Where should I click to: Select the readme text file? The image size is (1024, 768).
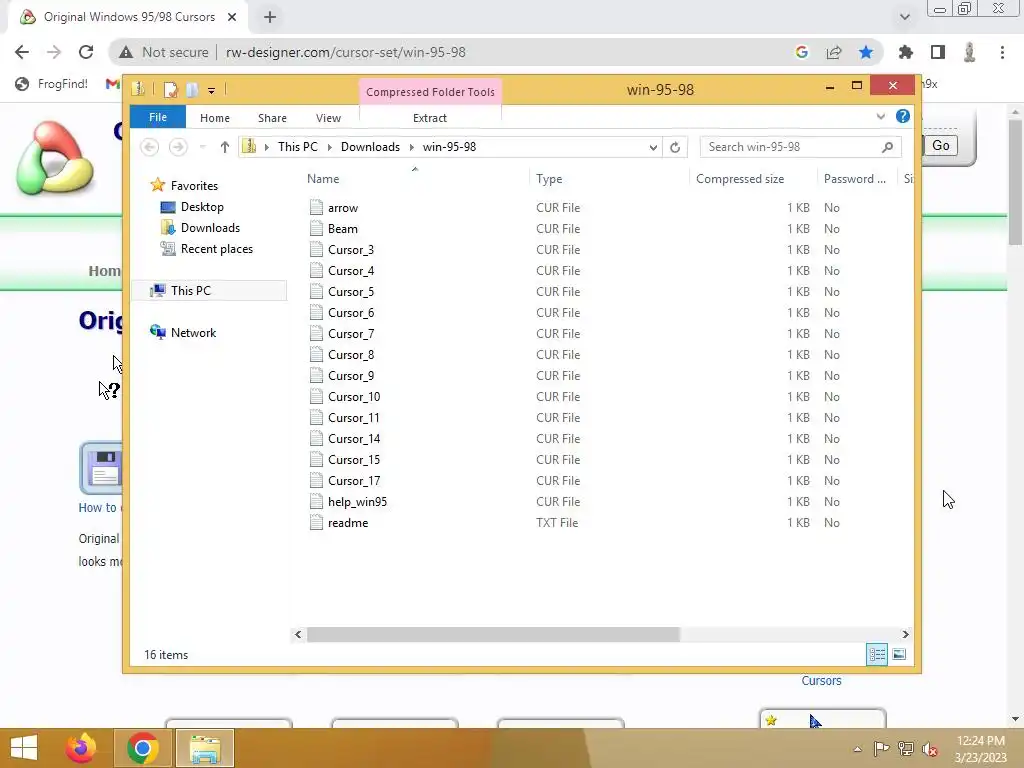[348, 522]
